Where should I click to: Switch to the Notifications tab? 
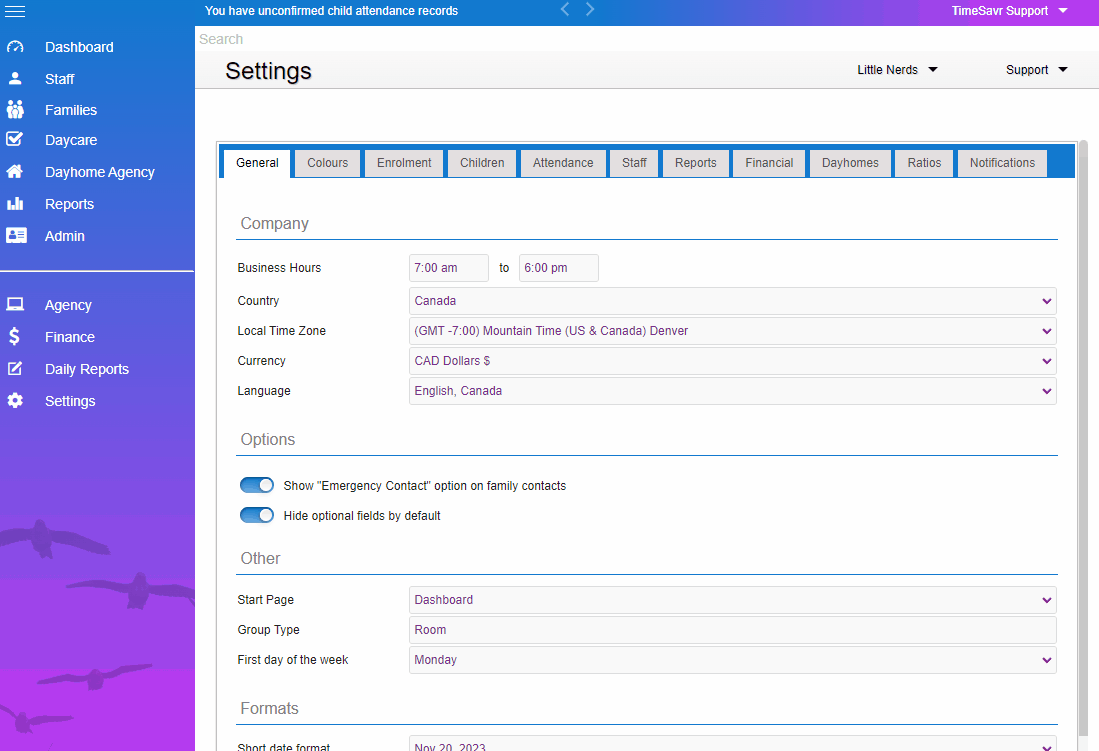pyautogui.click(x=1002, y=163)
